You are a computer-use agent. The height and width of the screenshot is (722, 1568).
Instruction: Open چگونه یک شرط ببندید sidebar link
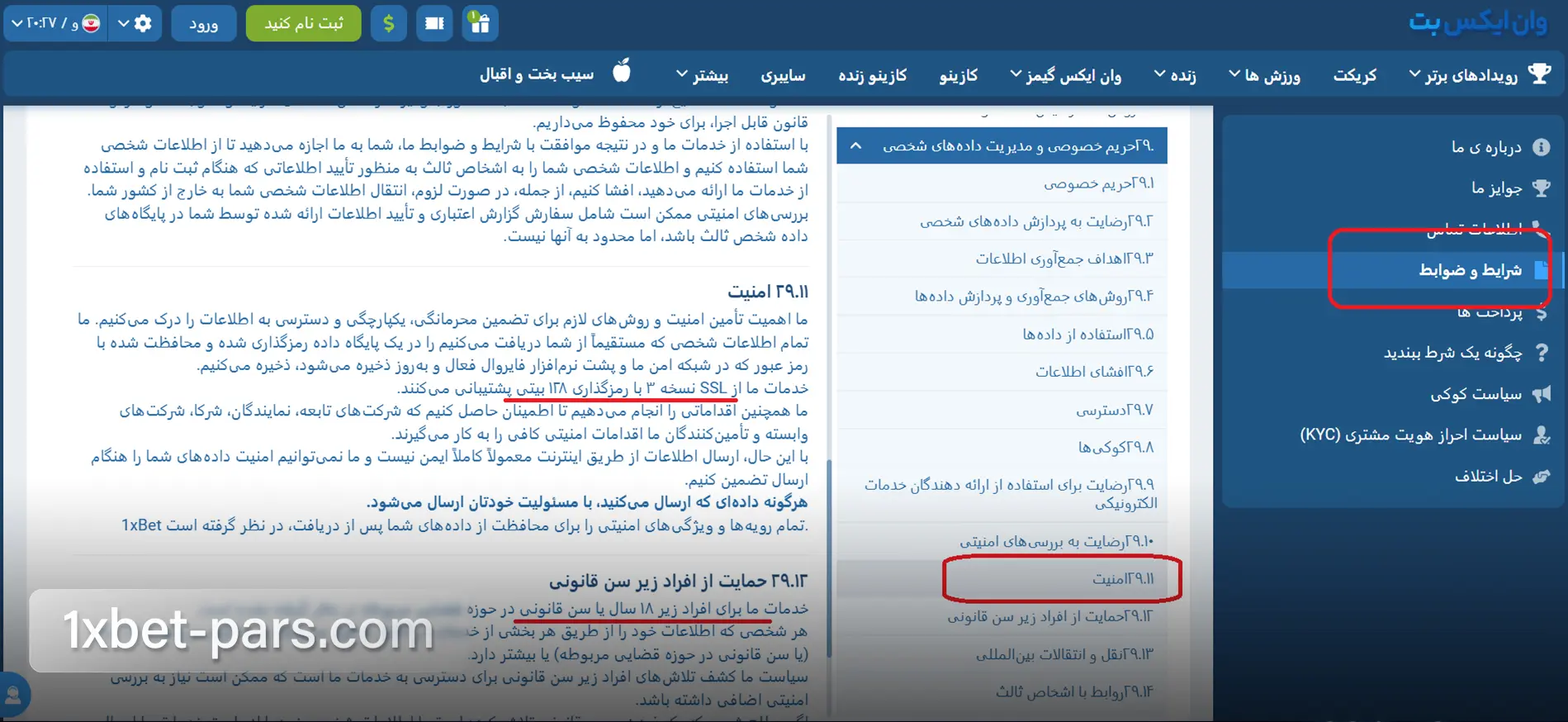coord(1452,353)
